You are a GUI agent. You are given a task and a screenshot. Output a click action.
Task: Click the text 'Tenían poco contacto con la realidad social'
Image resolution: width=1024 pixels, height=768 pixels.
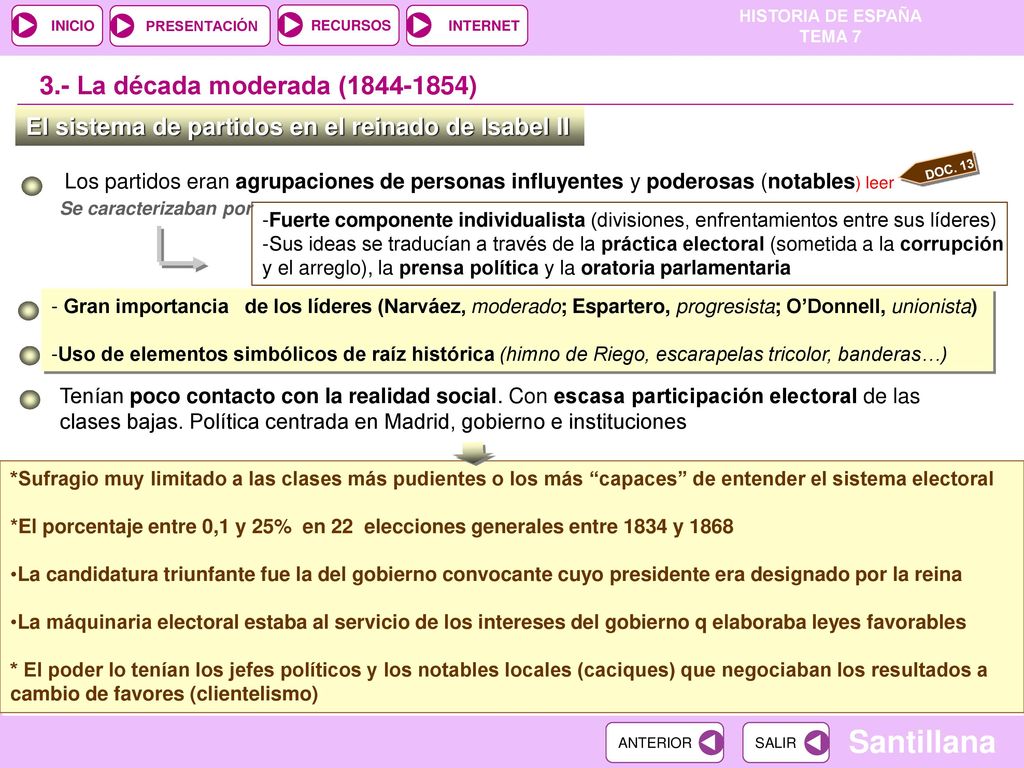(278, 396)
